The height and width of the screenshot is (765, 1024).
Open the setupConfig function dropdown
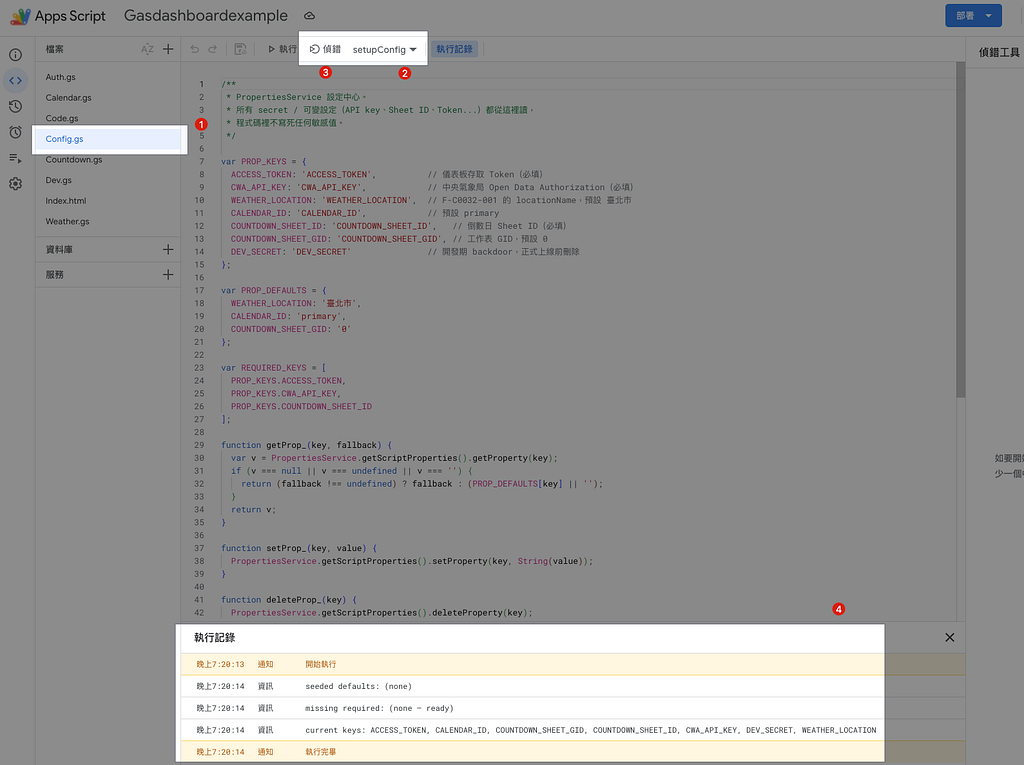pyautogui.click(x=385, y=50)
